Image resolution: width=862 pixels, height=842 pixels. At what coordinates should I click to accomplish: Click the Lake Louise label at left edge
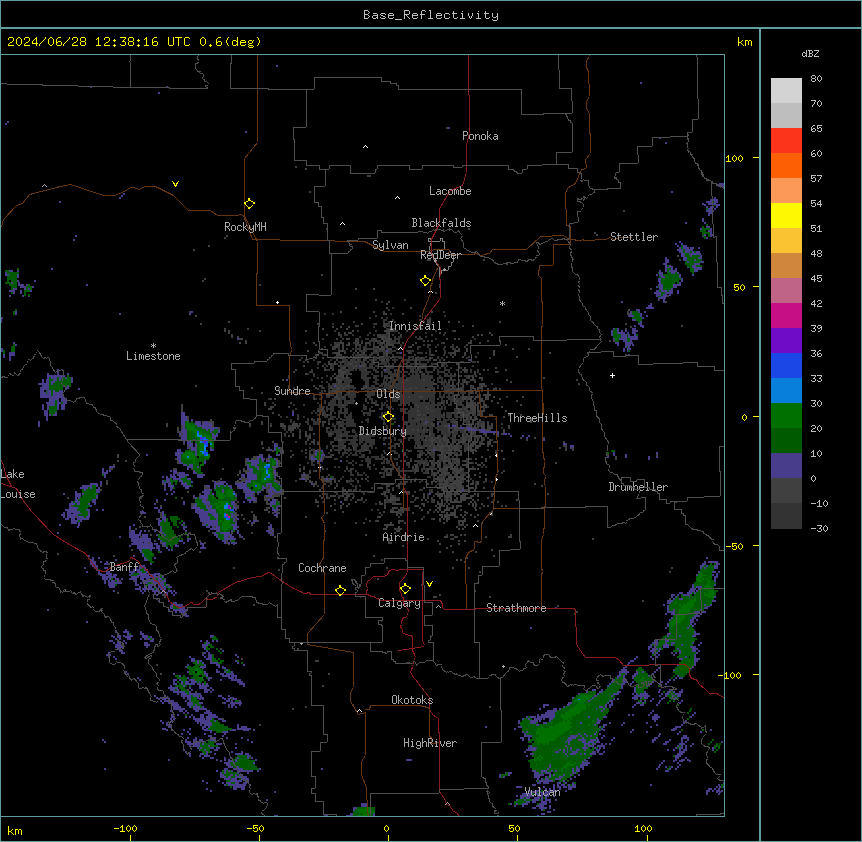click(x=18, y=484)
